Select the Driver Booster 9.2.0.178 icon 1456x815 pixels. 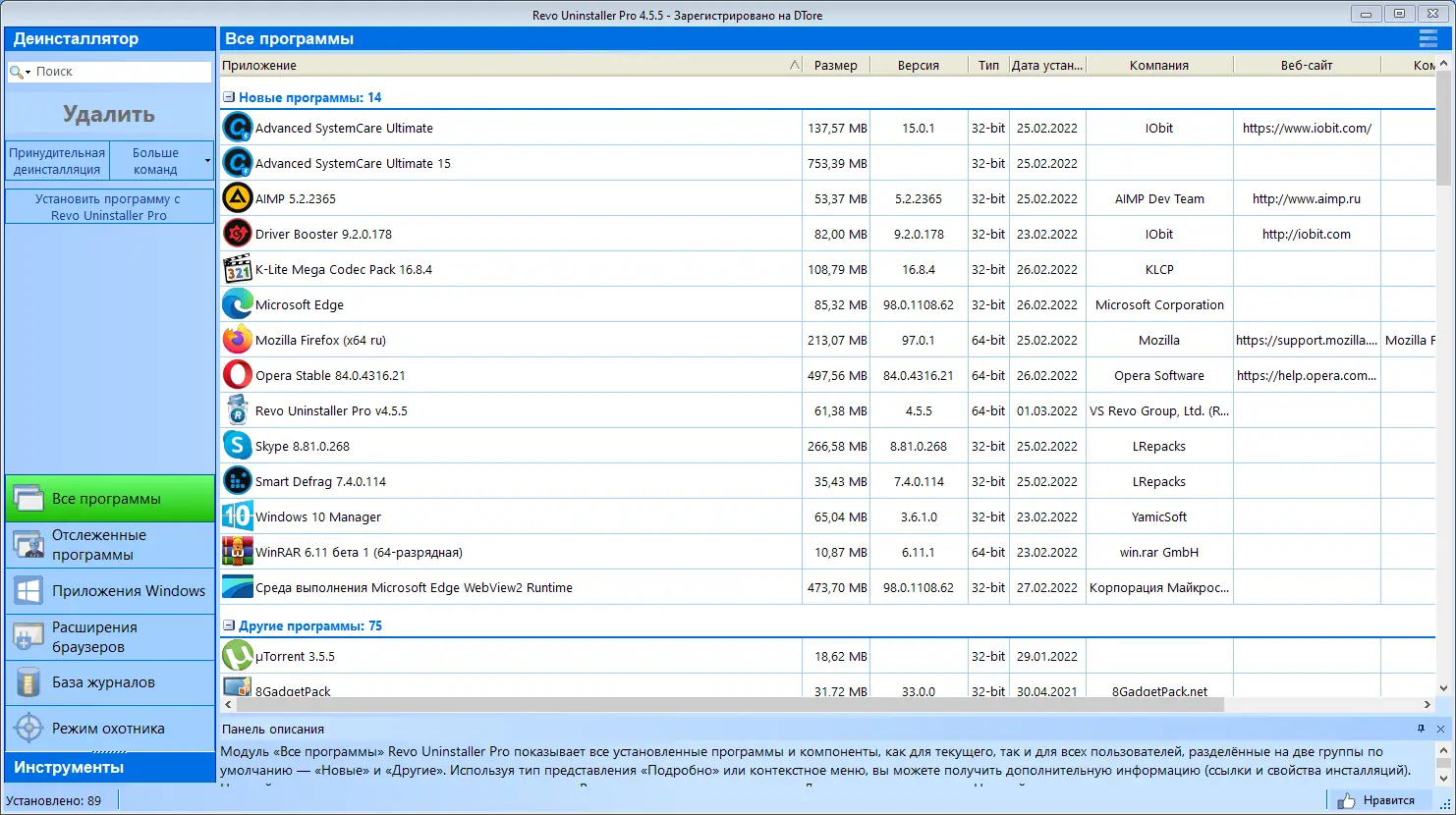[x=237, y=234]
